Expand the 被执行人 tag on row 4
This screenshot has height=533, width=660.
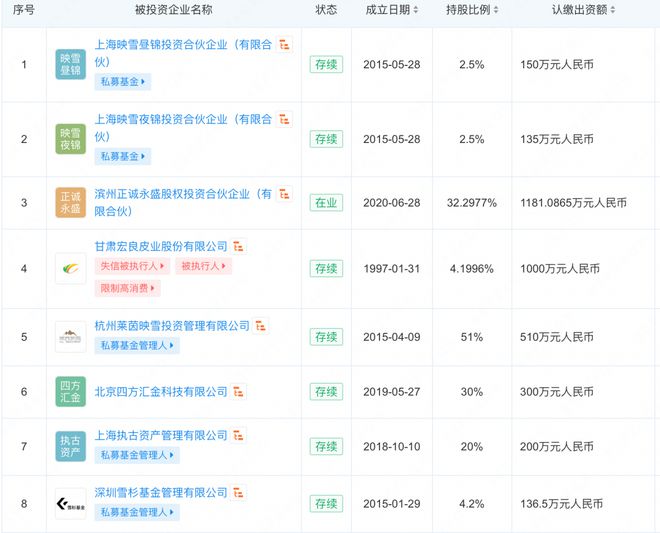coord(202,267)
